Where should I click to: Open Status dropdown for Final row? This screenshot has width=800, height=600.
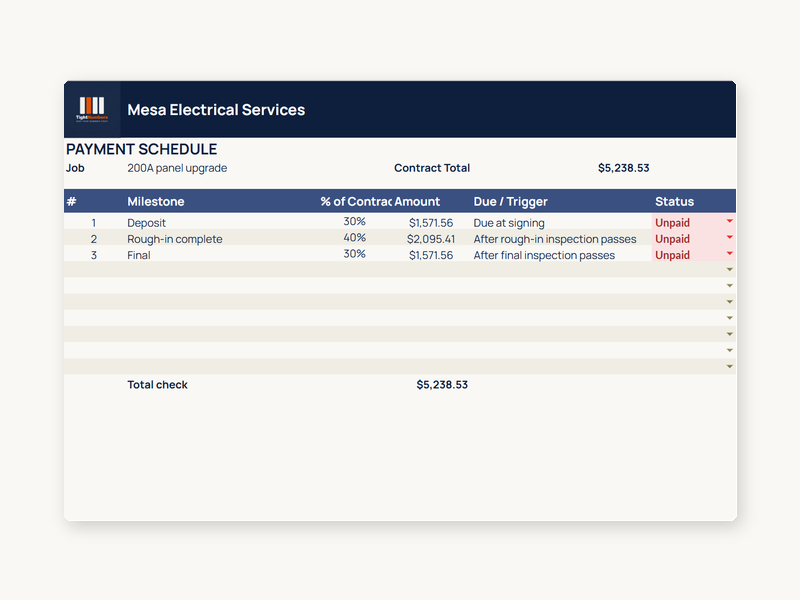[729, 254]
